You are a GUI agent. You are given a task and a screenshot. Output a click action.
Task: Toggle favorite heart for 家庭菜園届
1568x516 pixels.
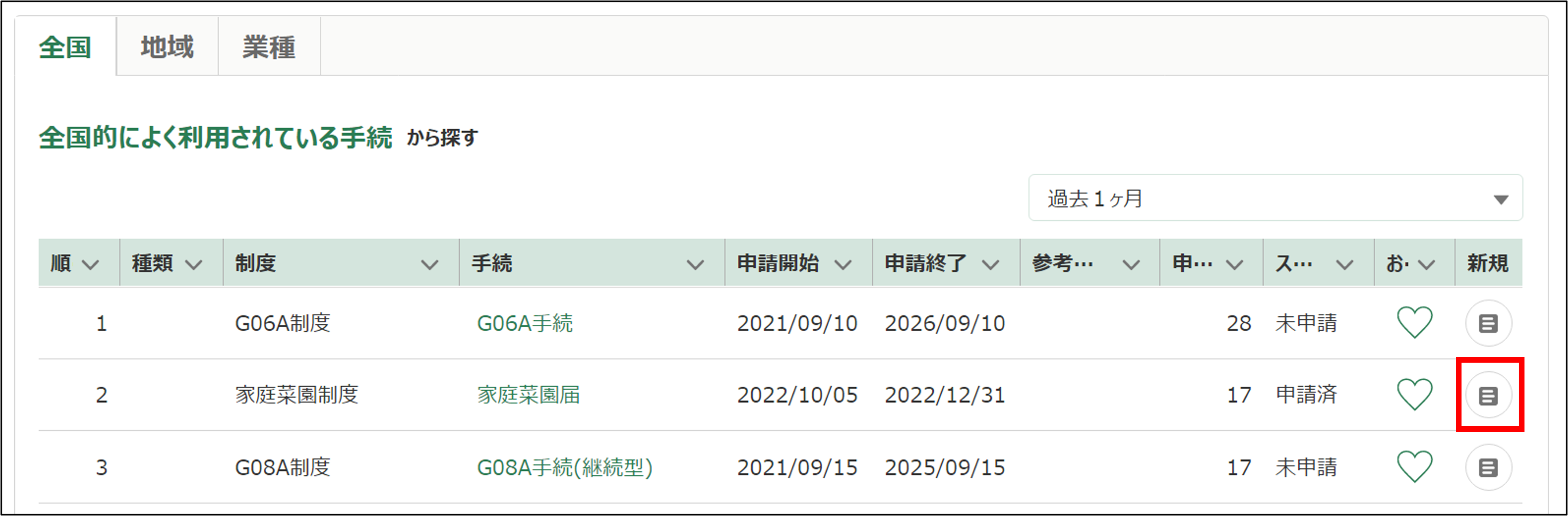click(x=1414, y=394)
